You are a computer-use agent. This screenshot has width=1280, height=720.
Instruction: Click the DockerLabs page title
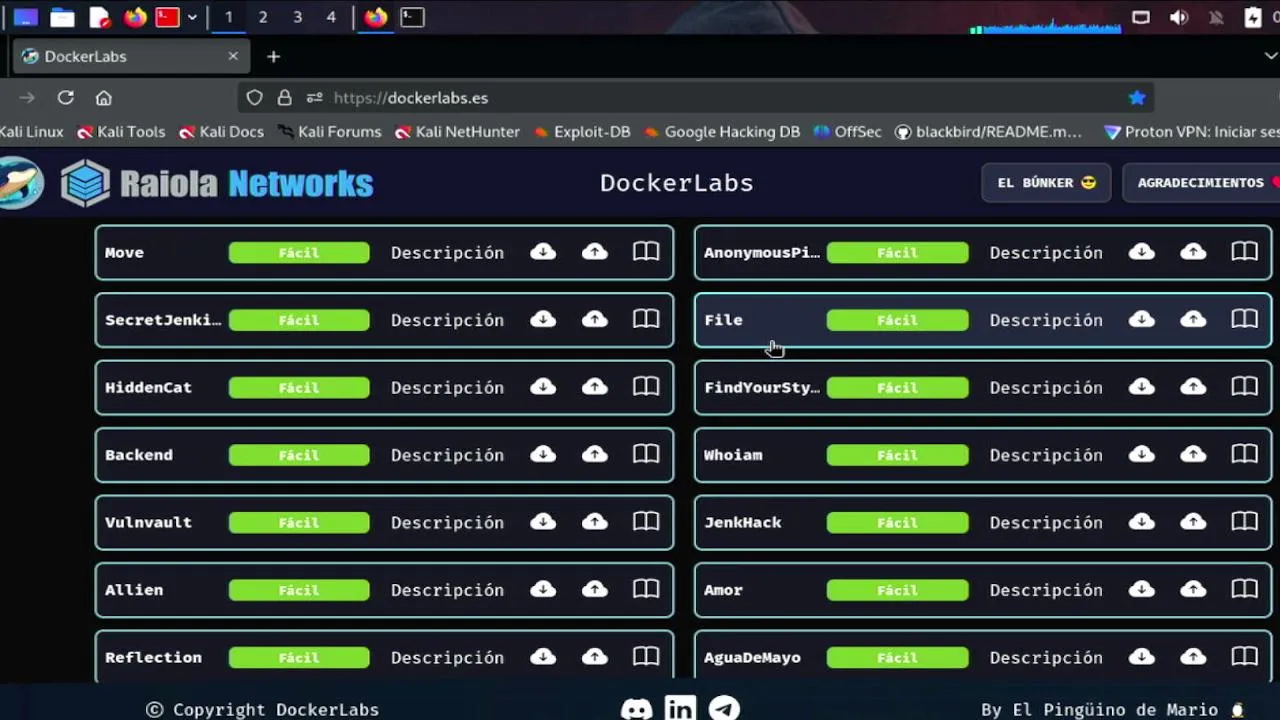point(677,183)
